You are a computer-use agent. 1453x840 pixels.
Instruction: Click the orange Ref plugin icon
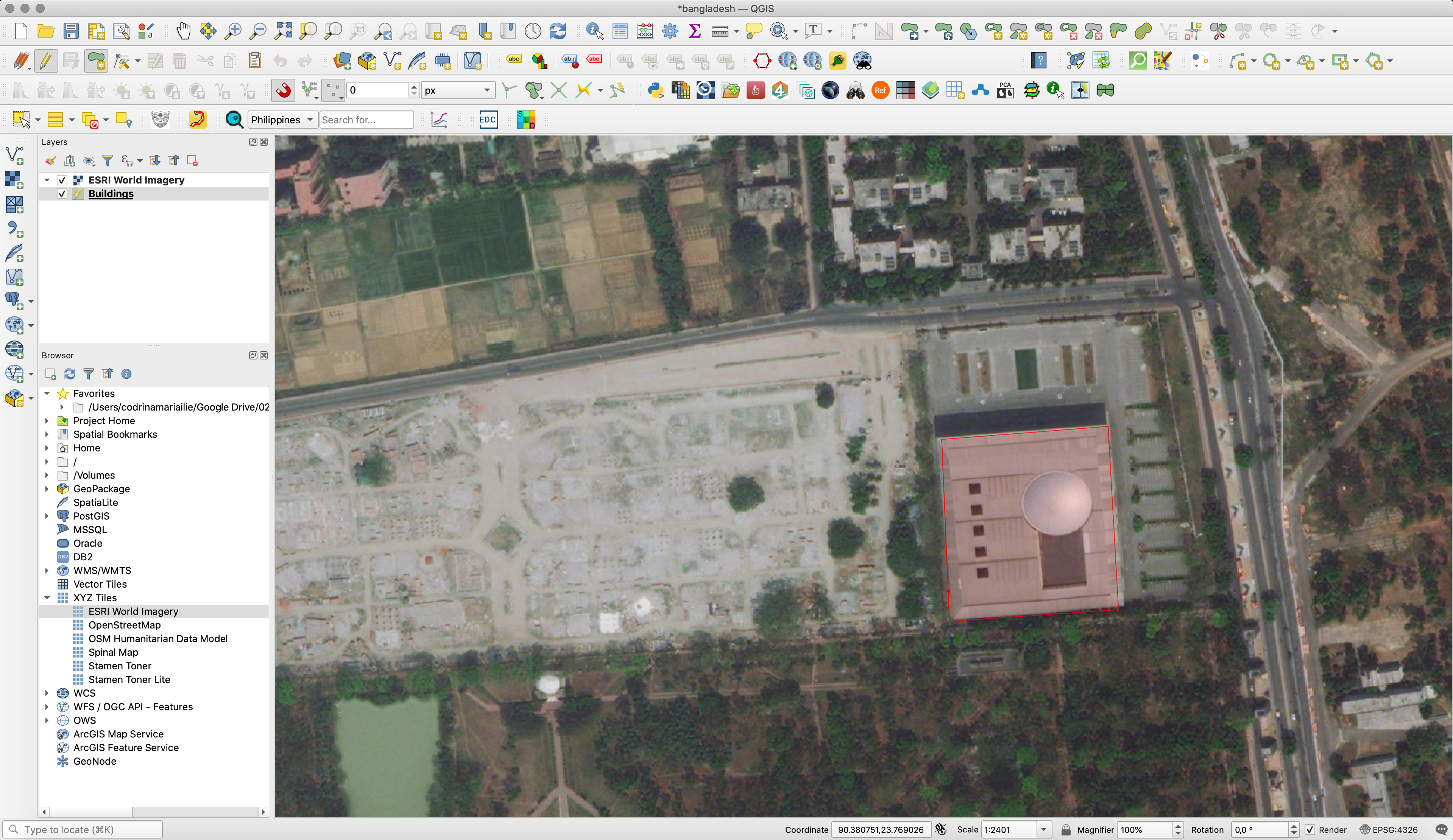click(x=880, y=90)
